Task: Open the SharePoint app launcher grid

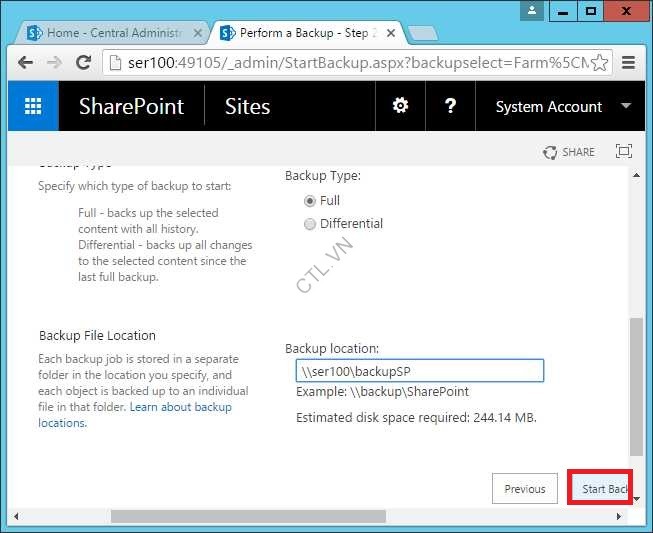Action: (x=33, y=106)
